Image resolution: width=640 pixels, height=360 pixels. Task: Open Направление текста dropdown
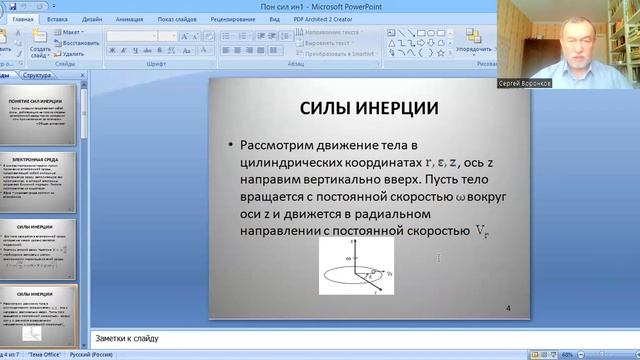330,32
